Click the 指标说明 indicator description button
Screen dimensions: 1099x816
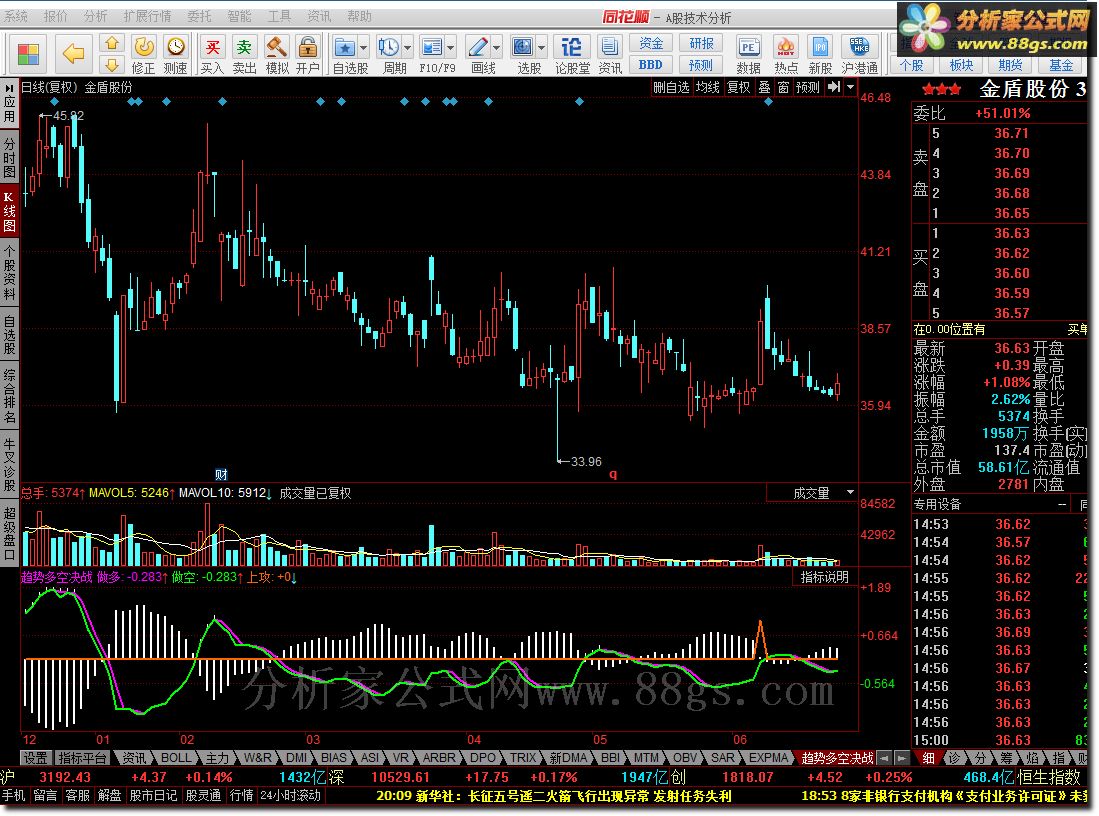[x=824, y=577]
